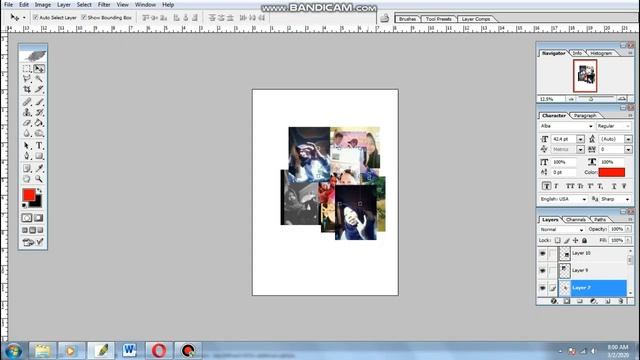Select the Zoom tool
The height and width of the screenshot is (360, 640).
pyautogui.click(x=39, y=179)
